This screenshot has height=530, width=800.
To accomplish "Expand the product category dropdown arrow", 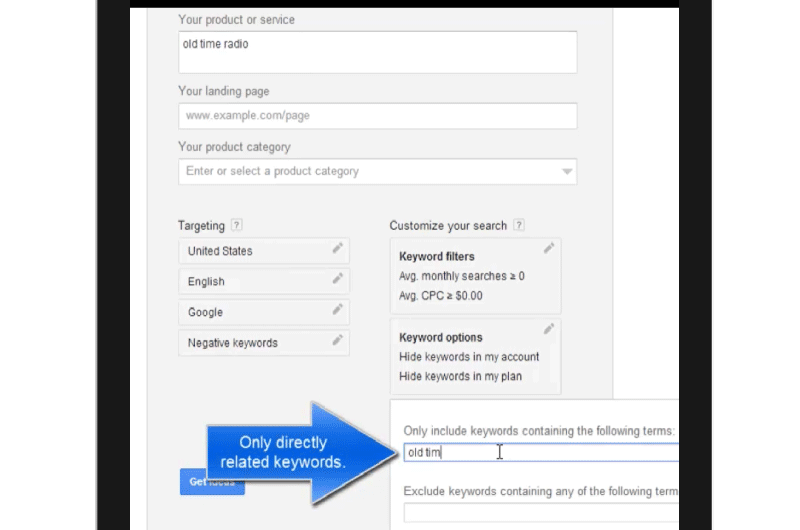I will 566,171.
